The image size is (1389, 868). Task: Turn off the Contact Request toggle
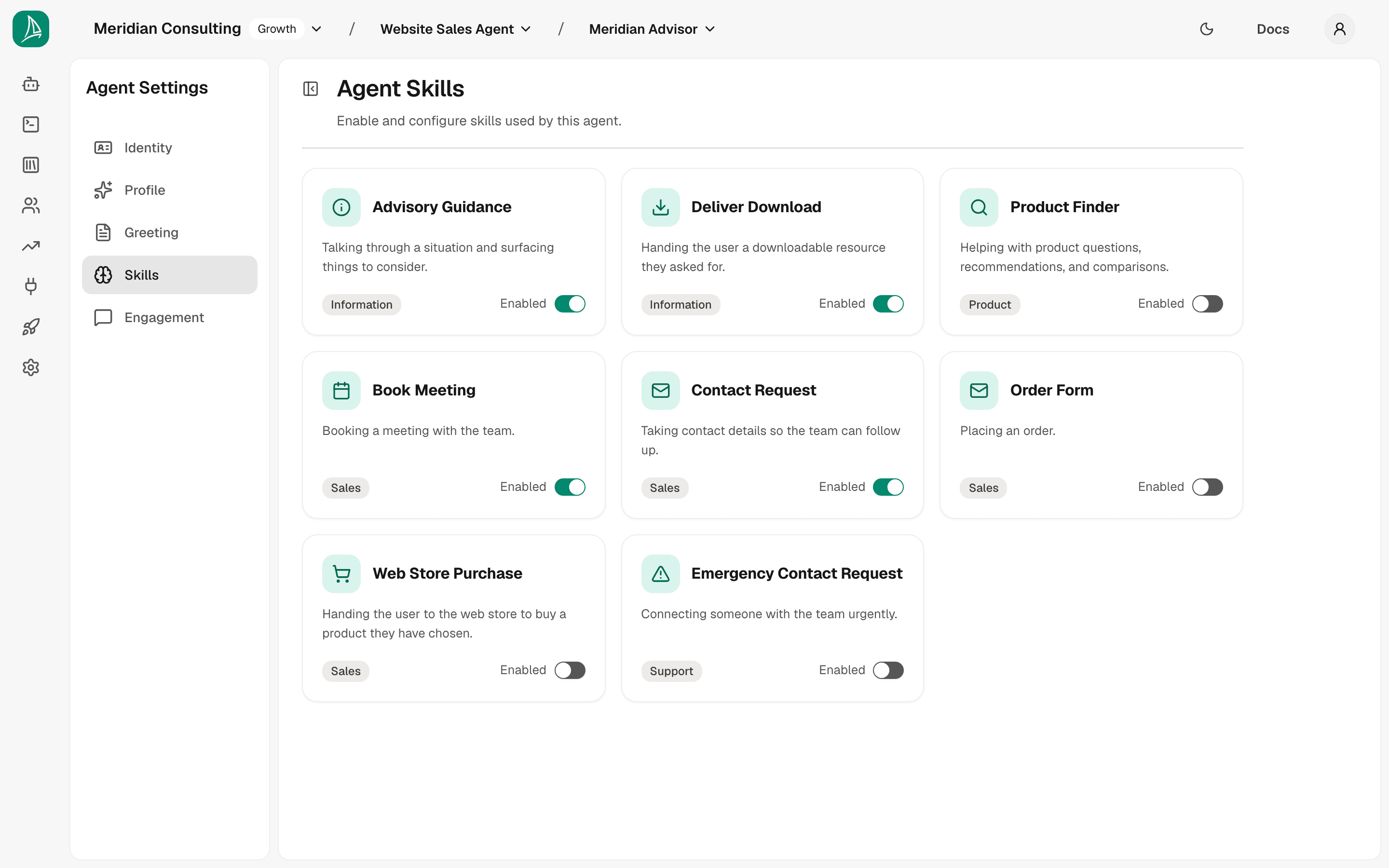coord(888,487)
